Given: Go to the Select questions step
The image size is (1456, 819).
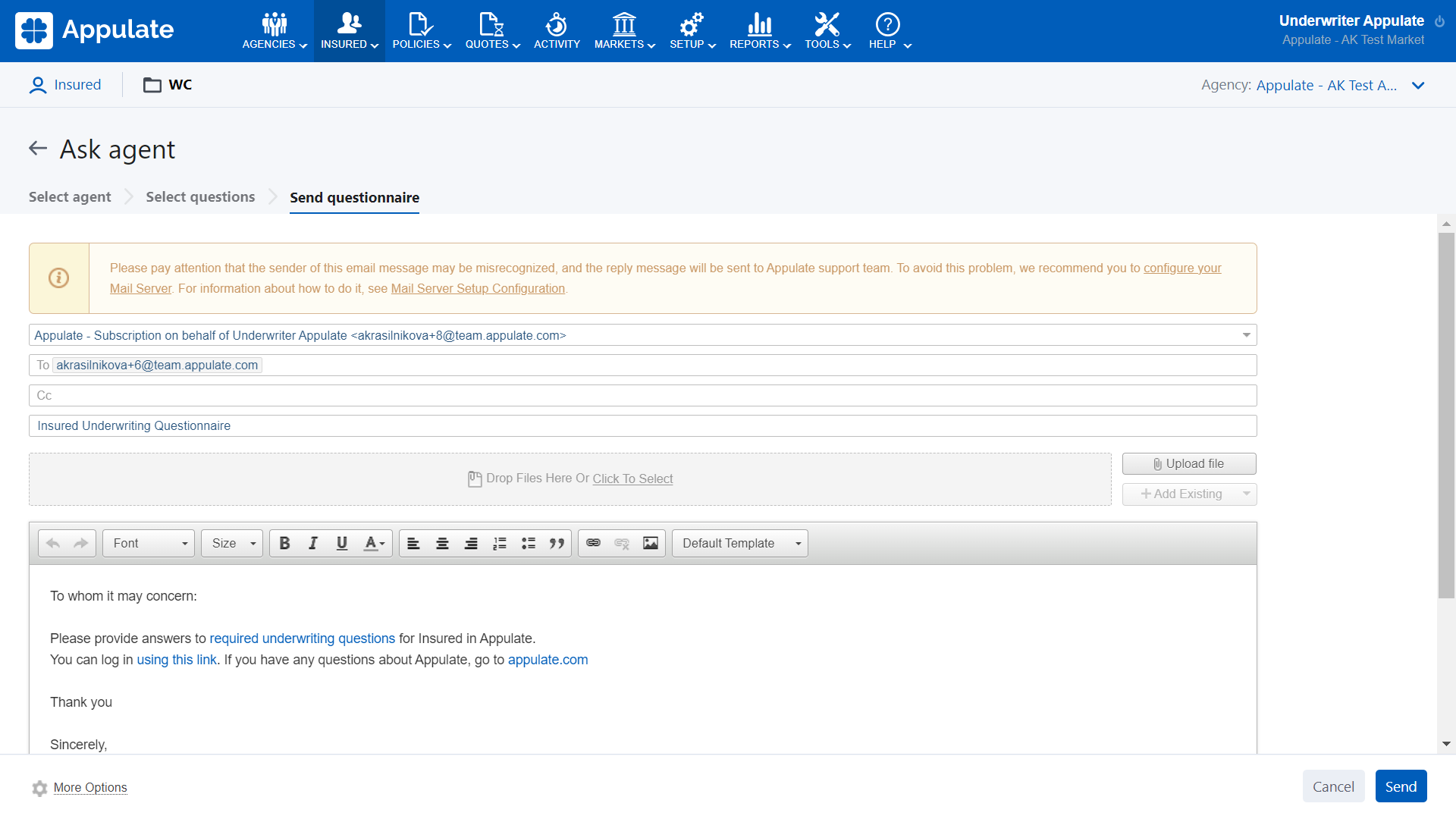Looking at the screenshot, I should tap(200, 197).
